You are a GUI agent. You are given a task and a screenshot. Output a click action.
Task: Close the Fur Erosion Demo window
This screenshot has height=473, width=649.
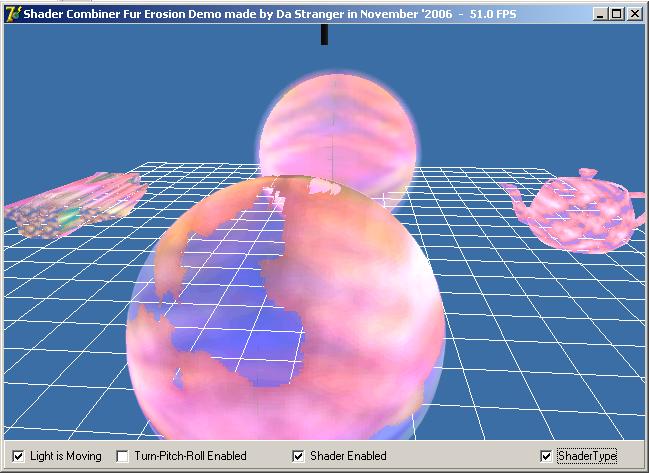point(635,14)
